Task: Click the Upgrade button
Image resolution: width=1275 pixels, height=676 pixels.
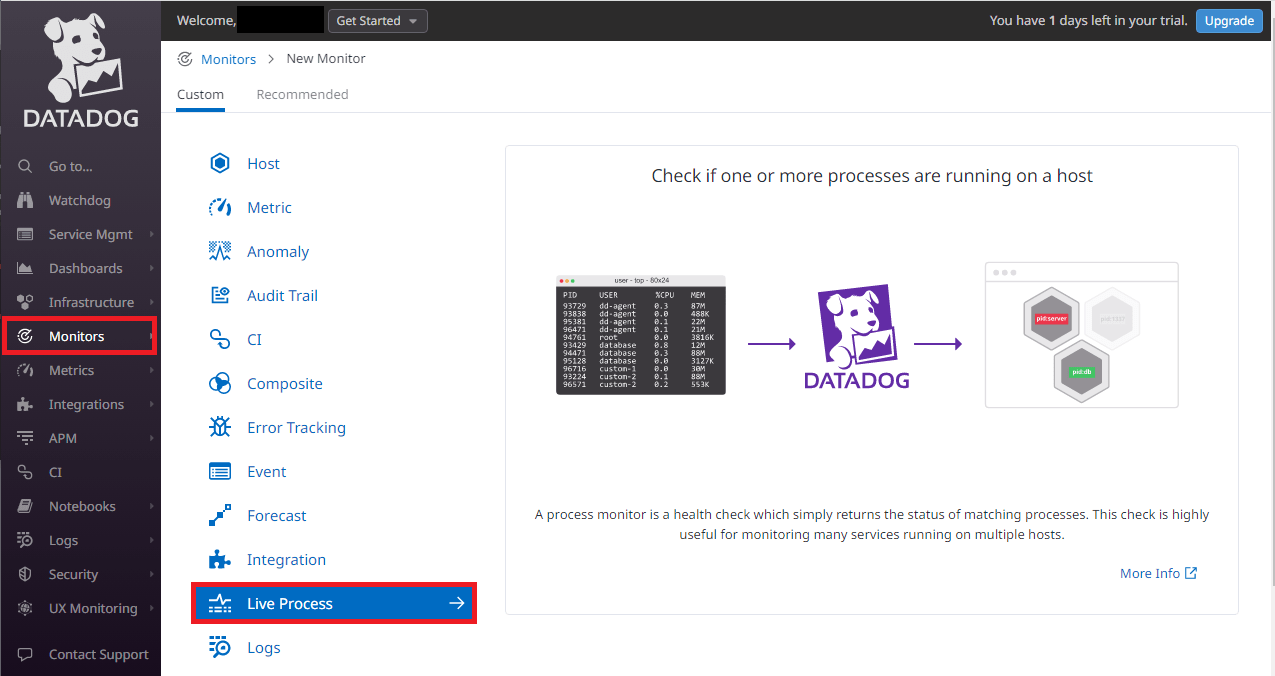Action: tap(1228, 21)
